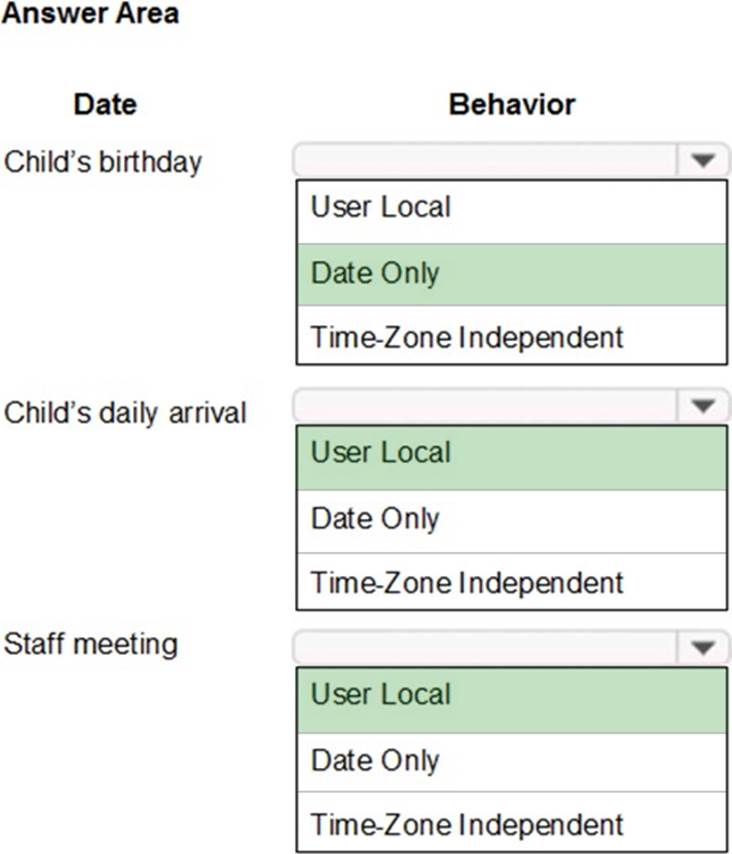
Task: Click the empty Staff meeting selection field
Action: tap(486, 648)
